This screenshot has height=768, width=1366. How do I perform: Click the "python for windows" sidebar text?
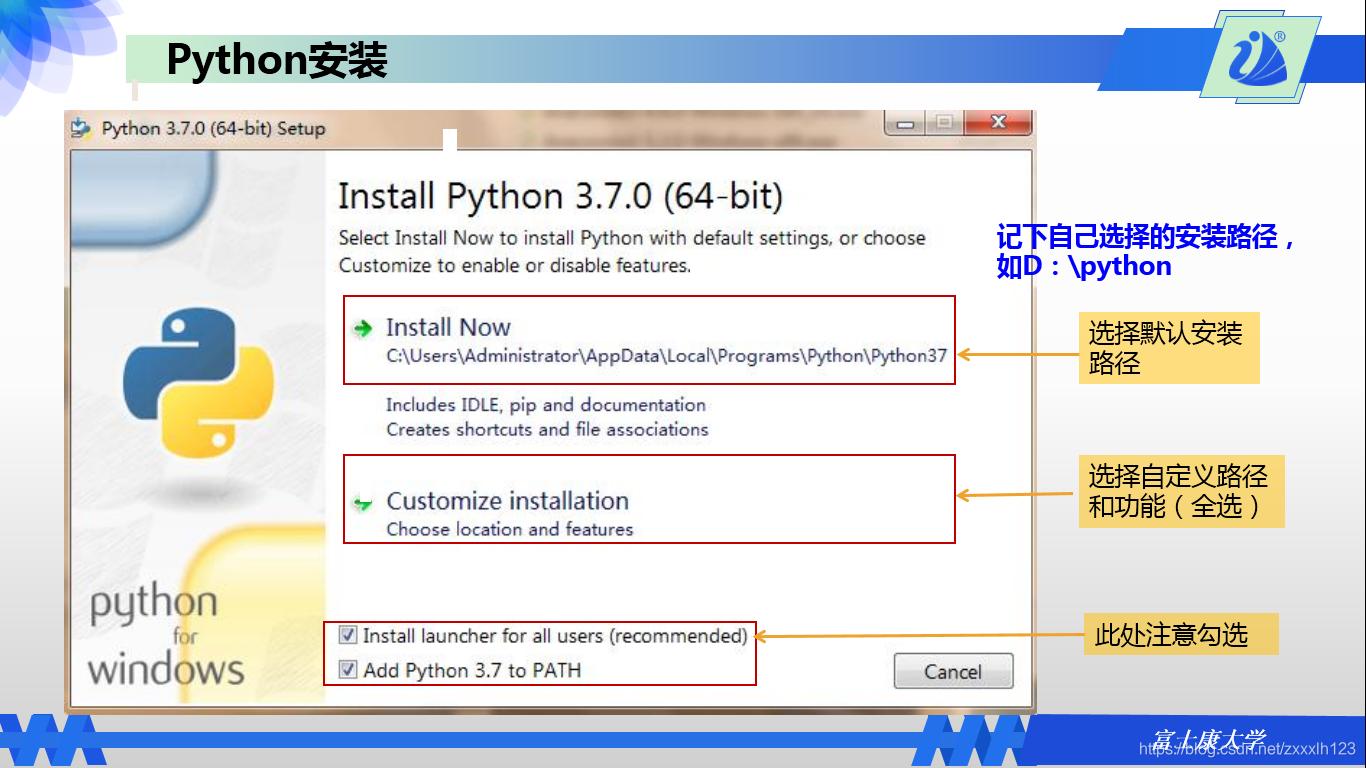pyautogui.click(x=166, y=637)
